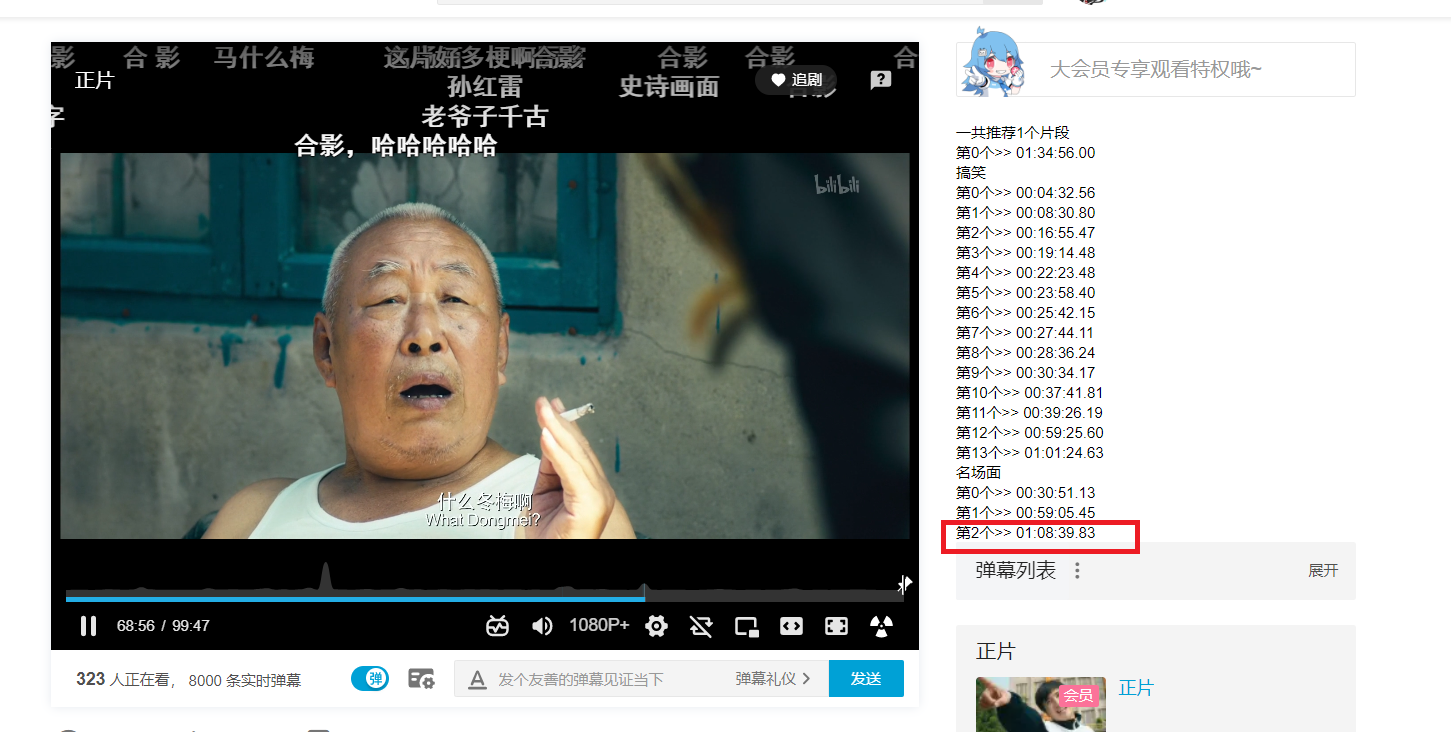1451x732 pixels.
Task: Jump to 搞笑 clip 00:59:25.60
Action: pyautogui.click(x=1029, y=433)
